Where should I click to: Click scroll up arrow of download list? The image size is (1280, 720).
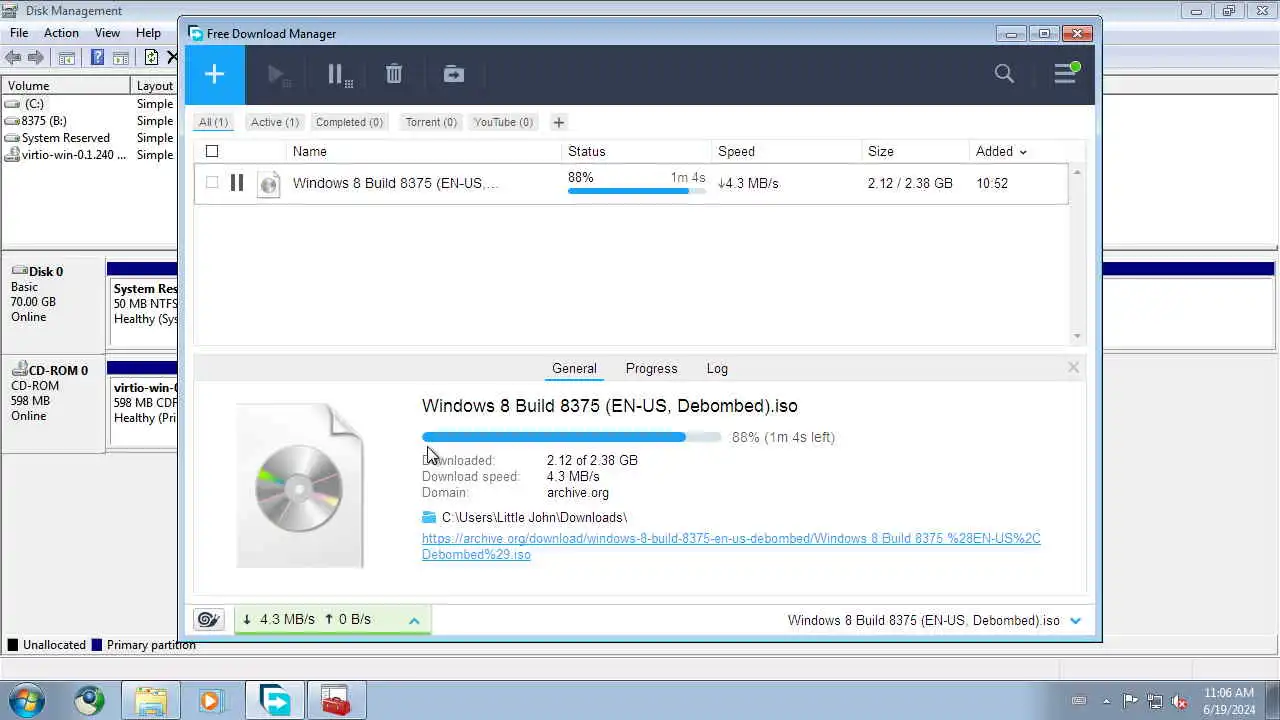[x=1077, y=172]
